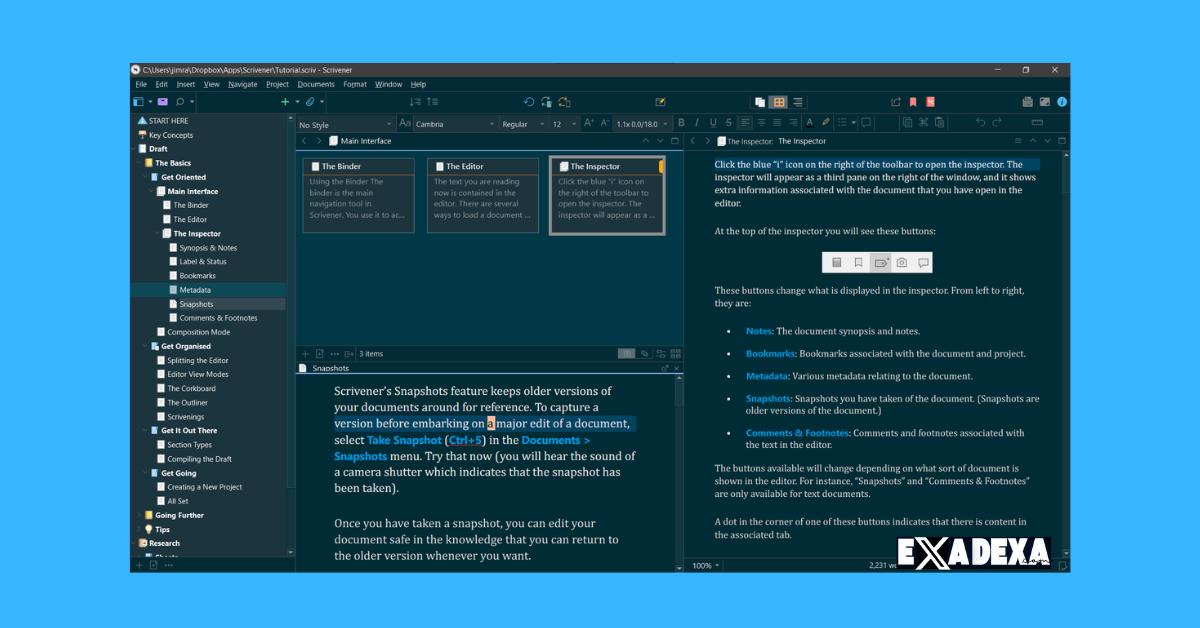Open the Navigate menu
The image size is (1200, 628).
(x=241, y=84)
